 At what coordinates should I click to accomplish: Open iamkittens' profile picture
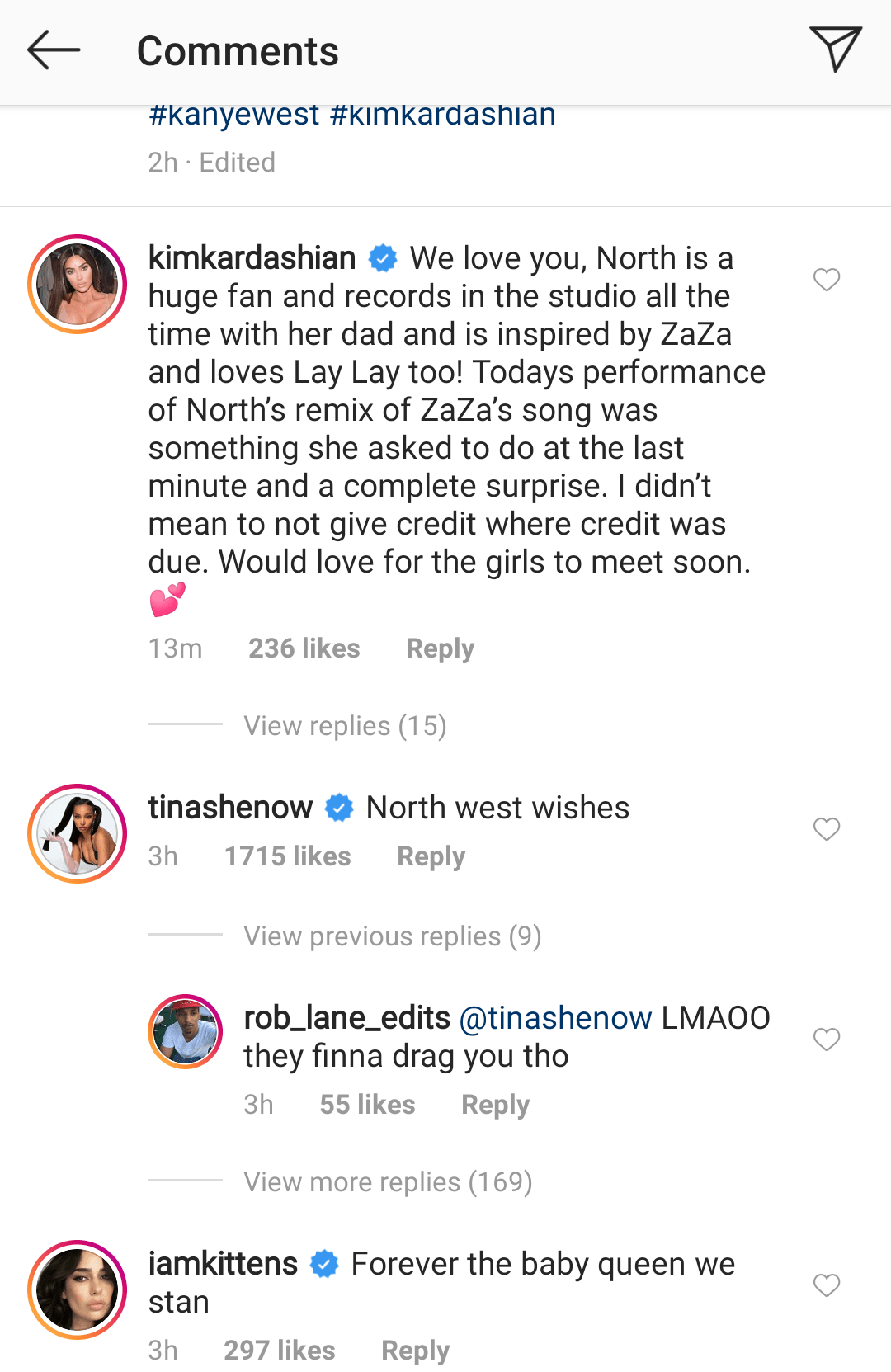[x=78, y=1290]
